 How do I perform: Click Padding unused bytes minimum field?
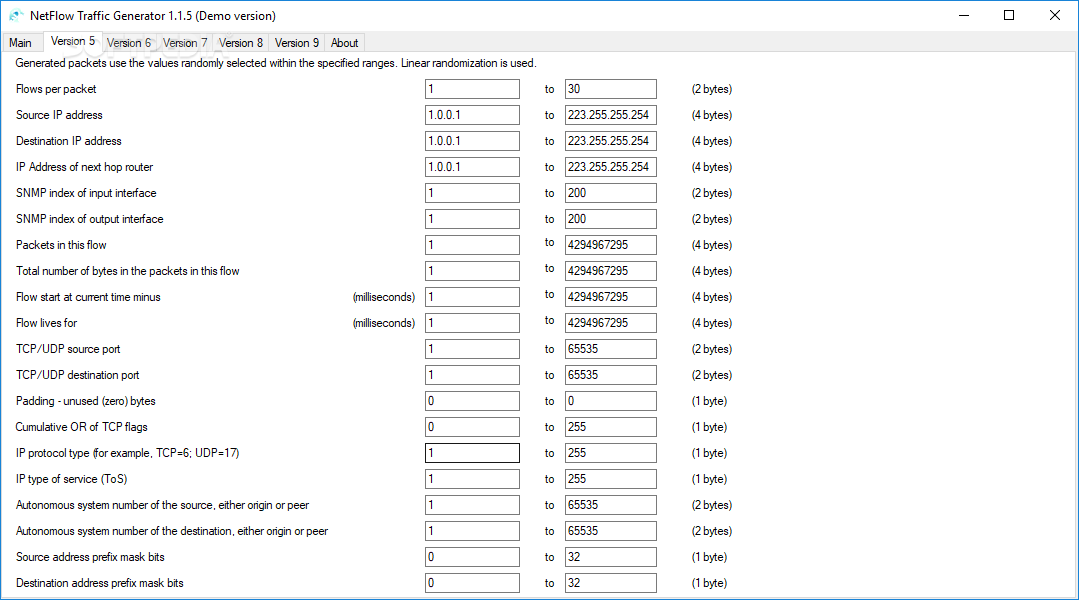[x=472, y=401]
